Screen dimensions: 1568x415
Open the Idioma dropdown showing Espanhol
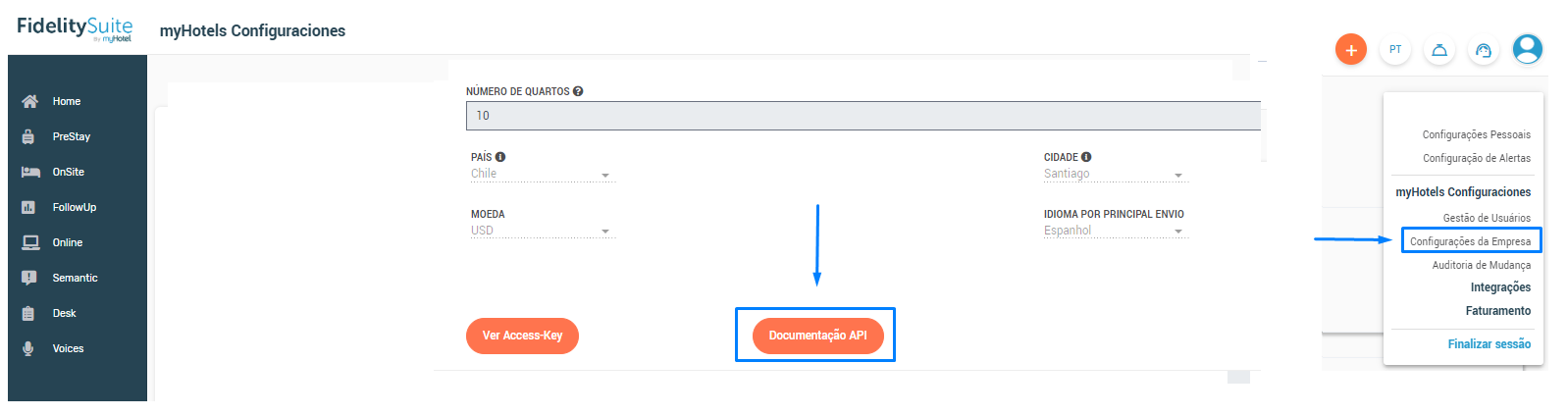tap(1115, 232)
